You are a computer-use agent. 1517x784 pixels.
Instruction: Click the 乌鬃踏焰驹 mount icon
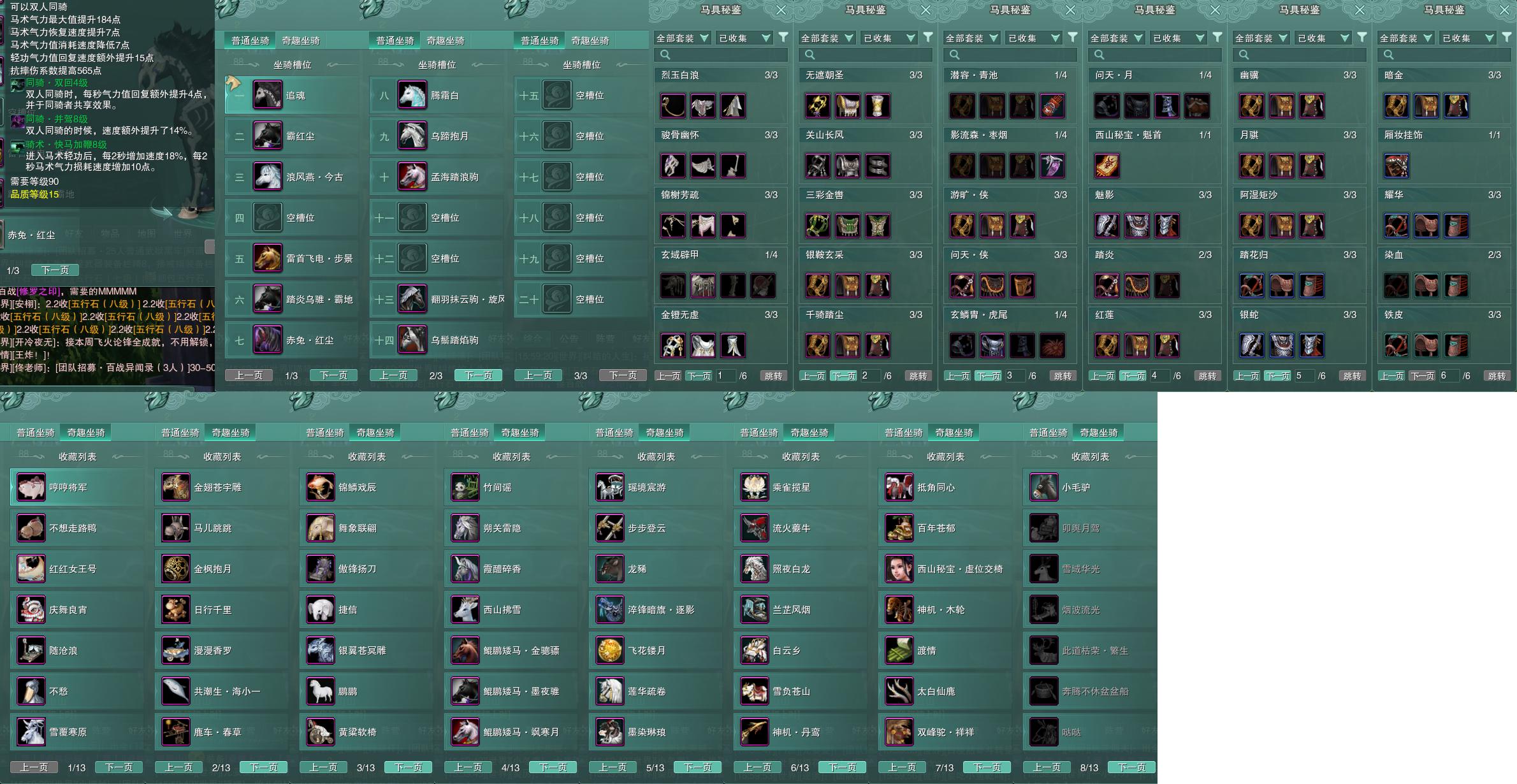[412, 340]
